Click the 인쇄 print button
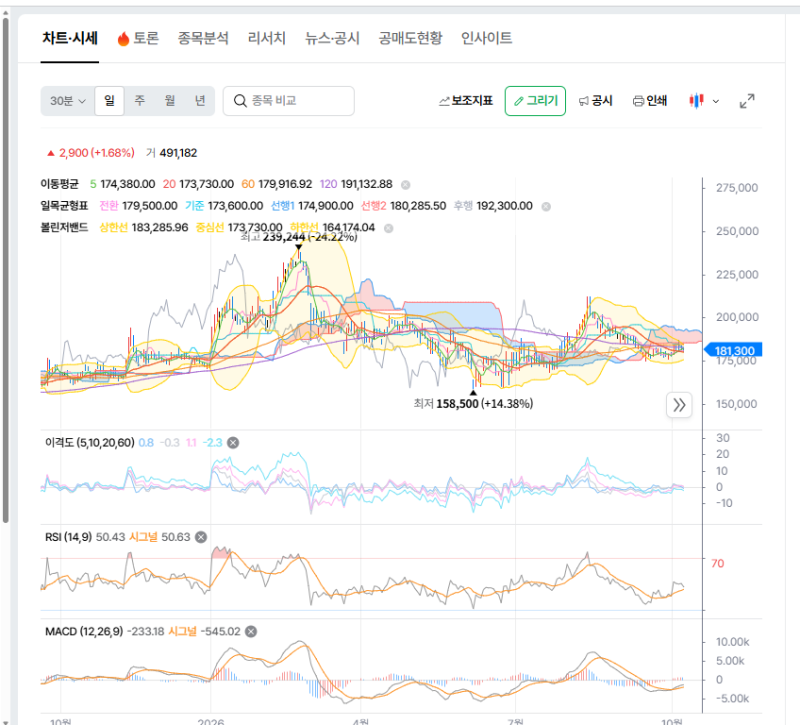The height and width of the screenshot is (725, 800). 650,101
